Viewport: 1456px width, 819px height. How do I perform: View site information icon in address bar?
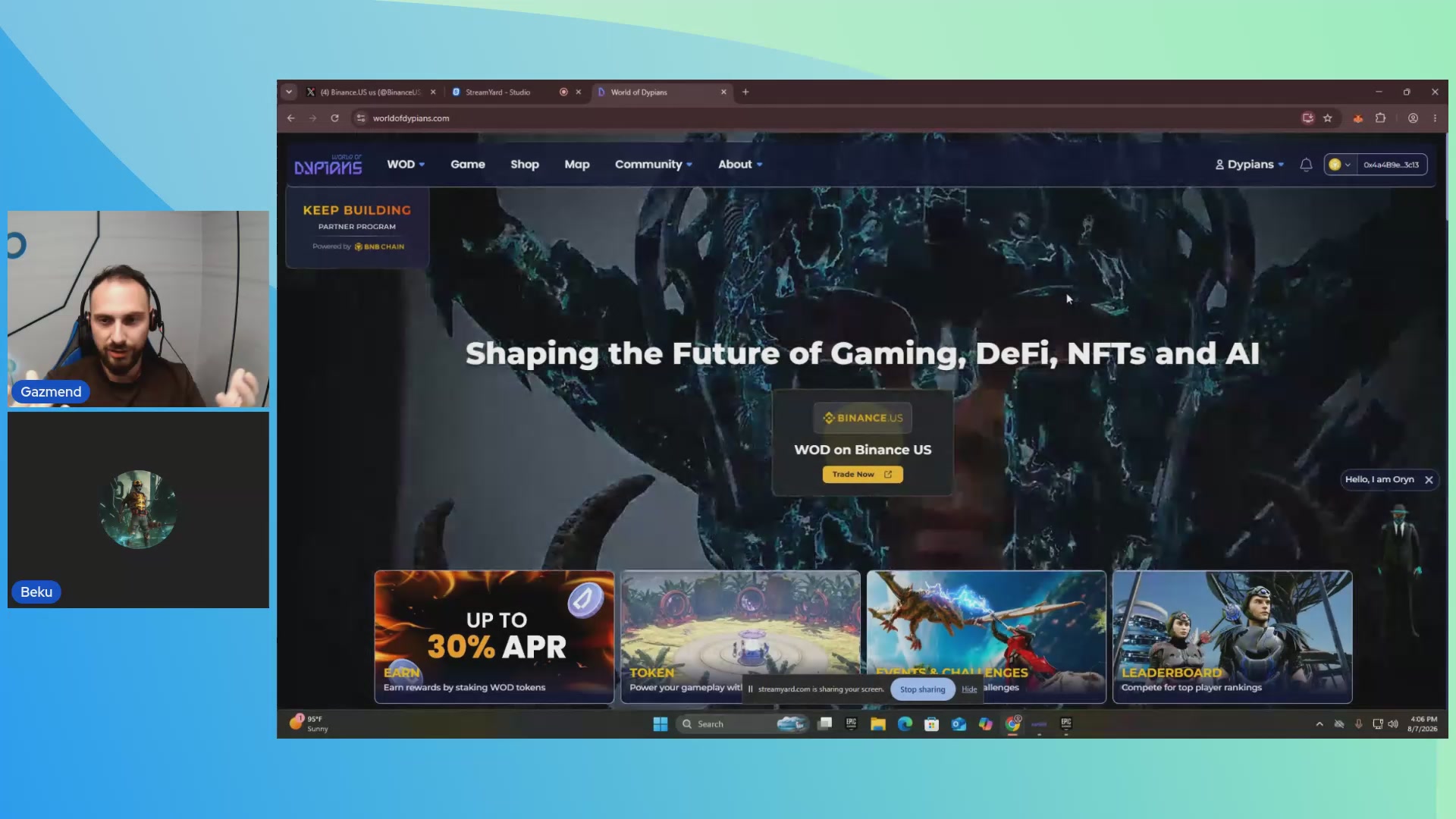pyautogui.click(x=361, y=118)
